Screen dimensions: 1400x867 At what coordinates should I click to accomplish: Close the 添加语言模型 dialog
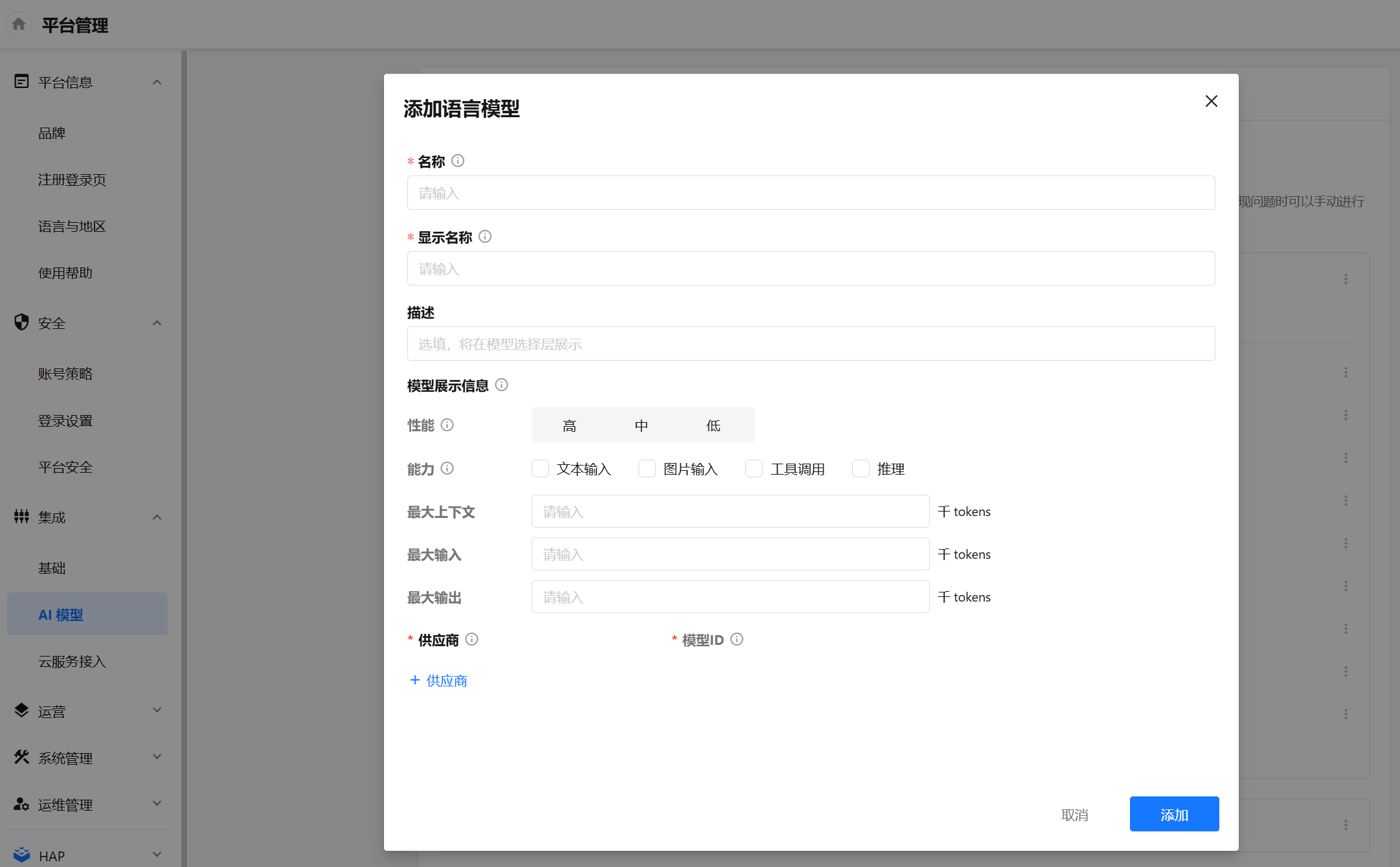tap(1211, 101)
